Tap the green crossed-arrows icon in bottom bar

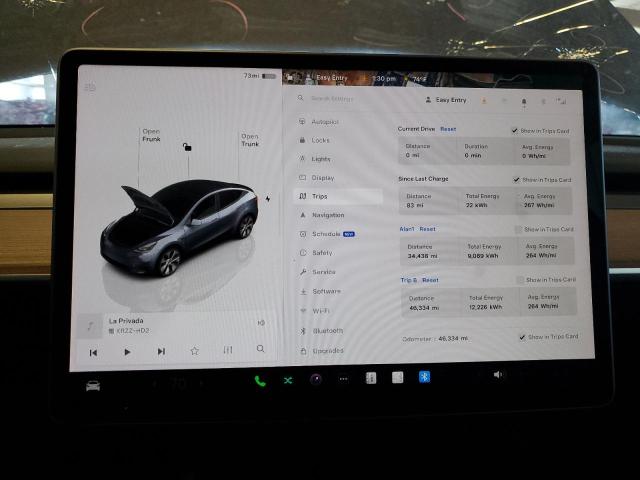point(288,380)
